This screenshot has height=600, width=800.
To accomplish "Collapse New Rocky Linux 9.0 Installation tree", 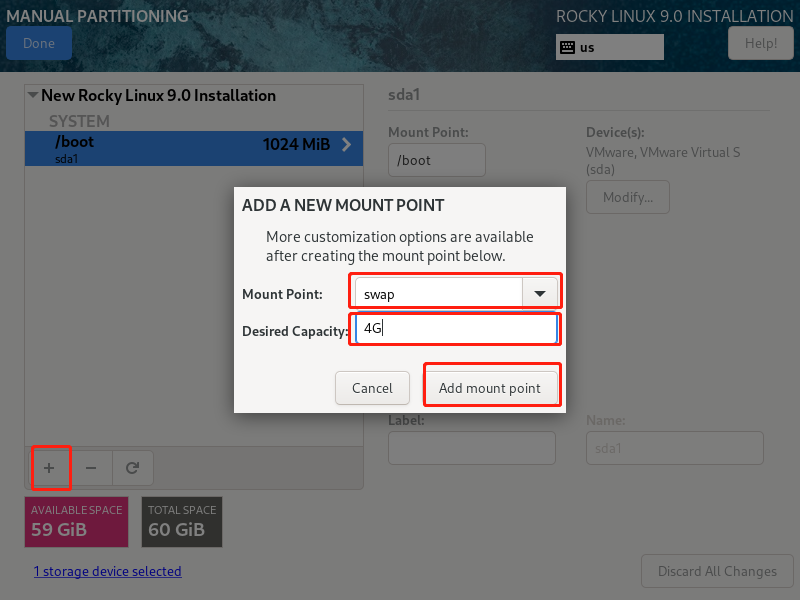I will click(33, 96).
